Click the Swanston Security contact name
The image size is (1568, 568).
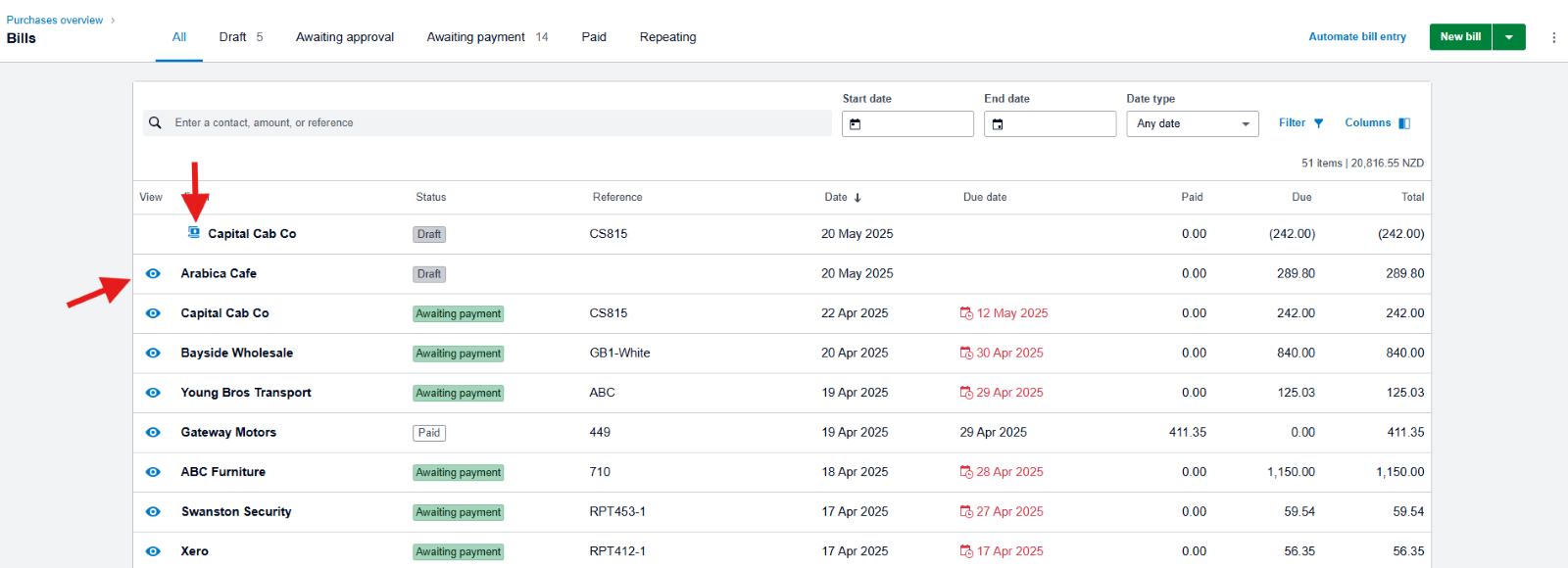(236, 512)
